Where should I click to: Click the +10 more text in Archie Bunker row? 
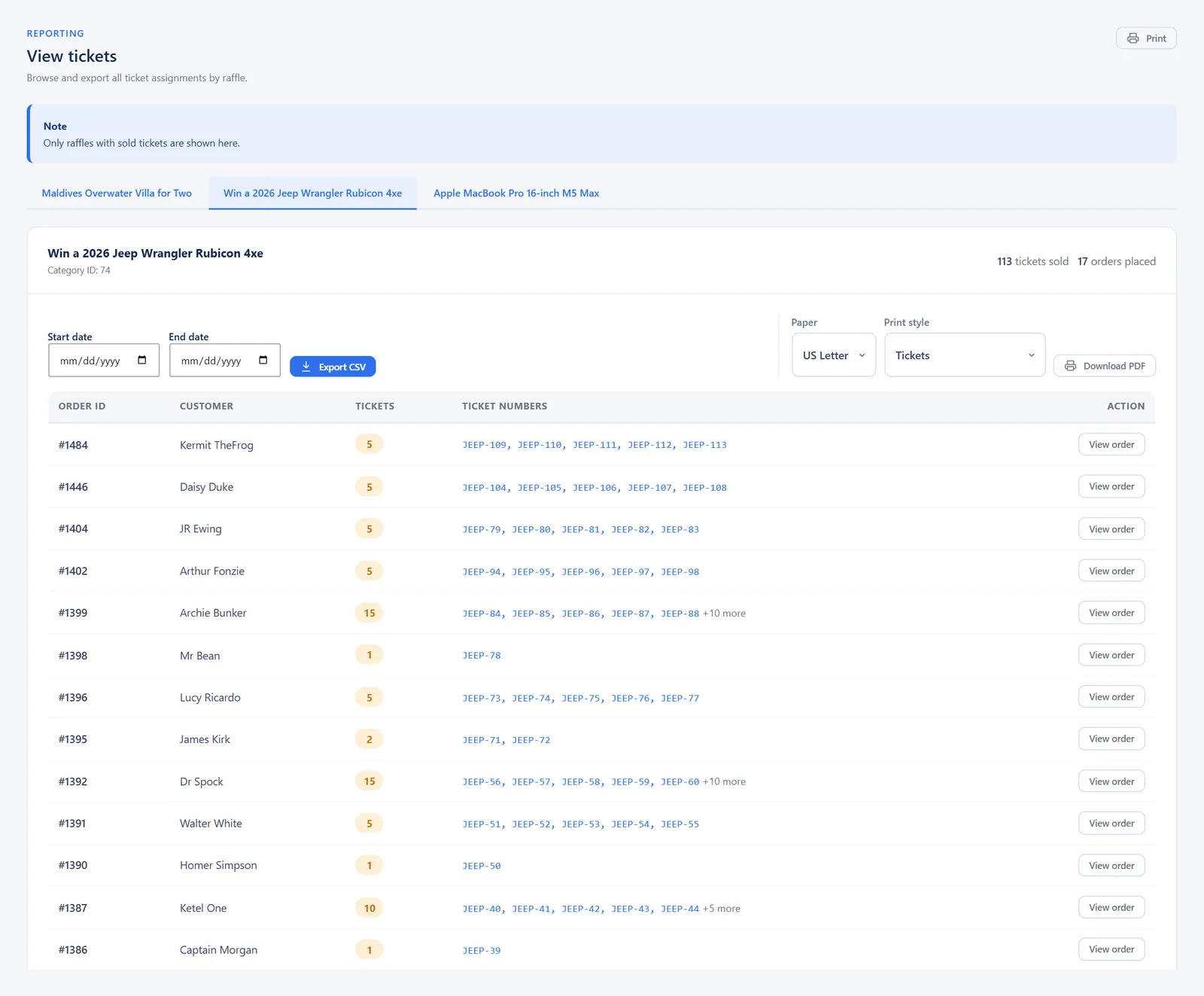[x=724, y=614]
